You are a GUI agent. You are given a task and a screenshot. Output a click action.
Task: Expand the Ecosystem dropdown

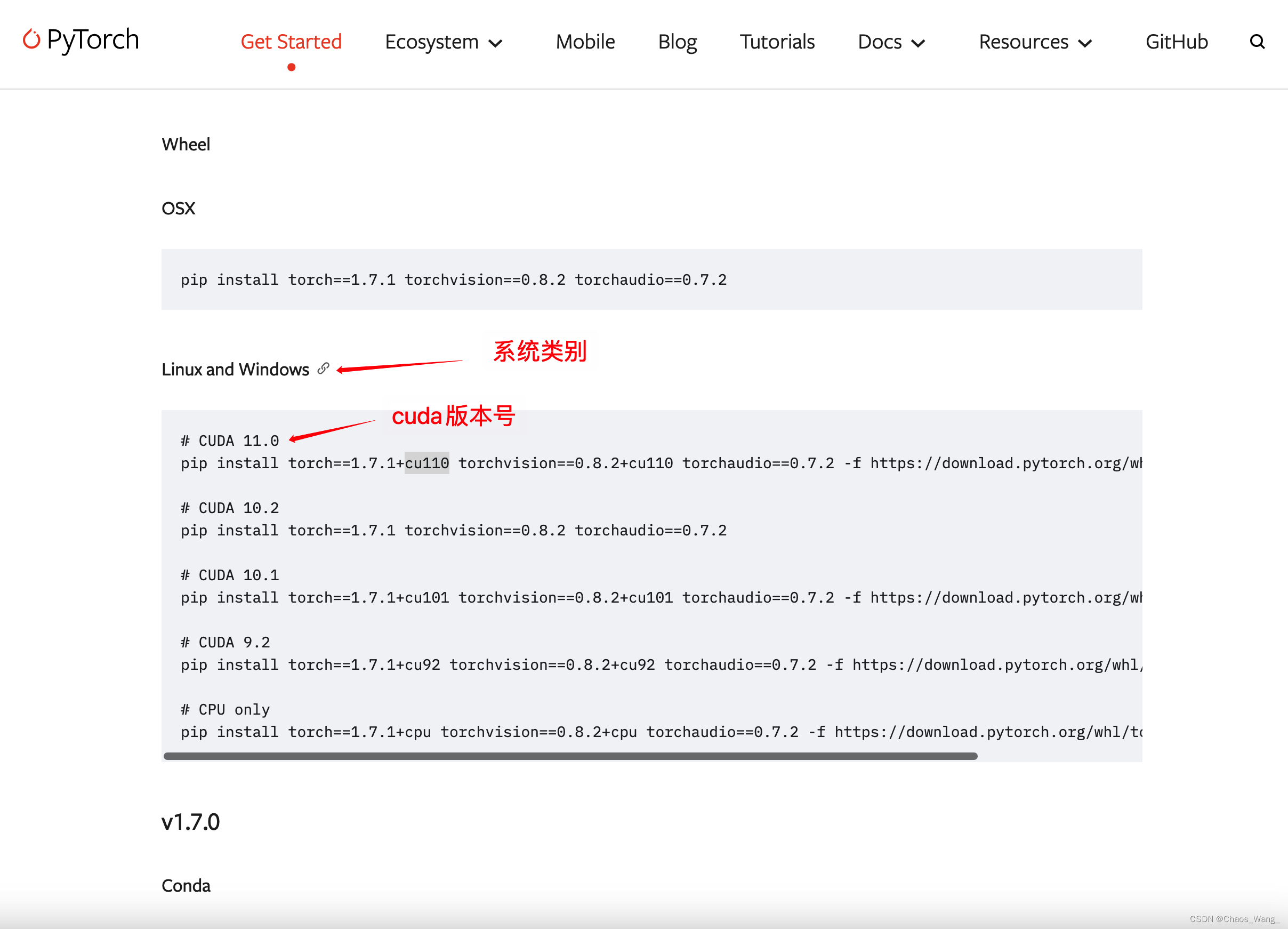click(444, 42)
